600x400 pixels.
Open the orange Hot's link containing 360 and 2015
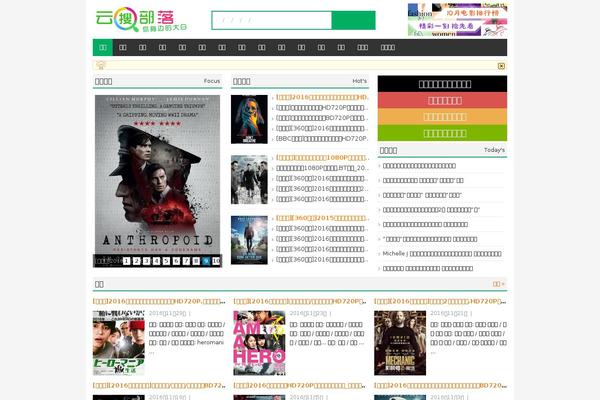(x=322, y=218)
